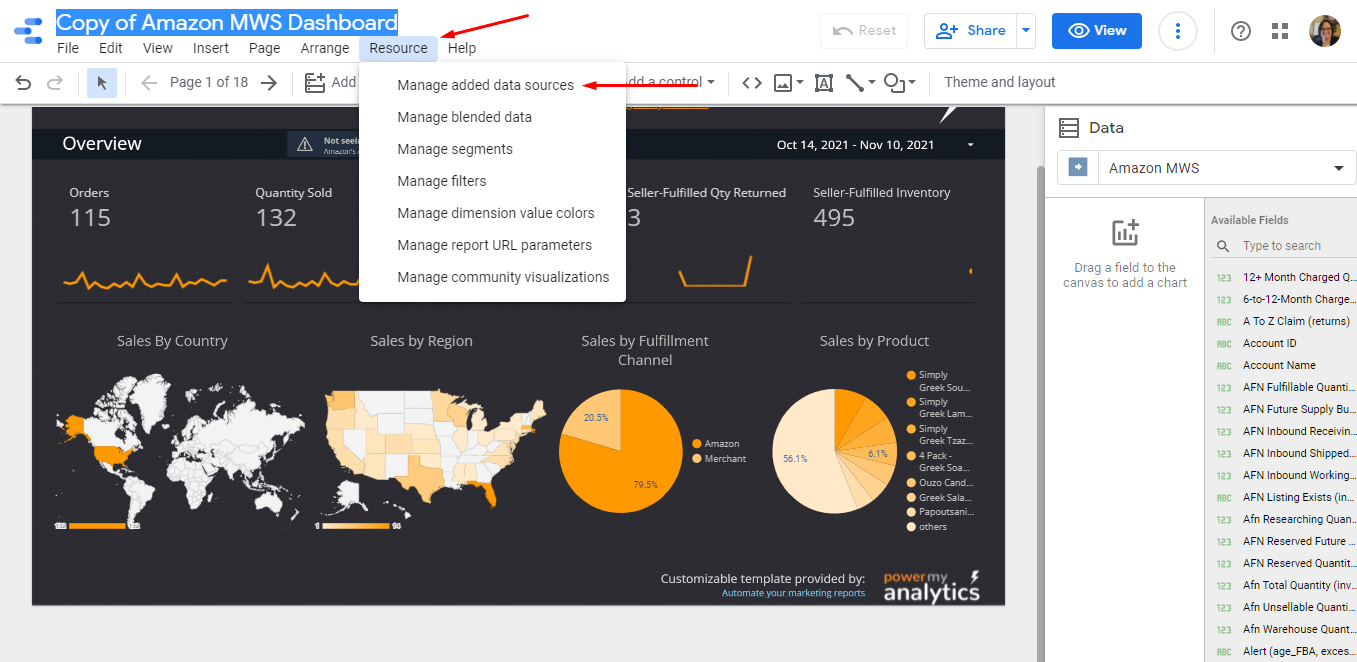1357x662 pixels.
Task: Click the Automate your marketing reports link
Action: [x=793, y=593]
